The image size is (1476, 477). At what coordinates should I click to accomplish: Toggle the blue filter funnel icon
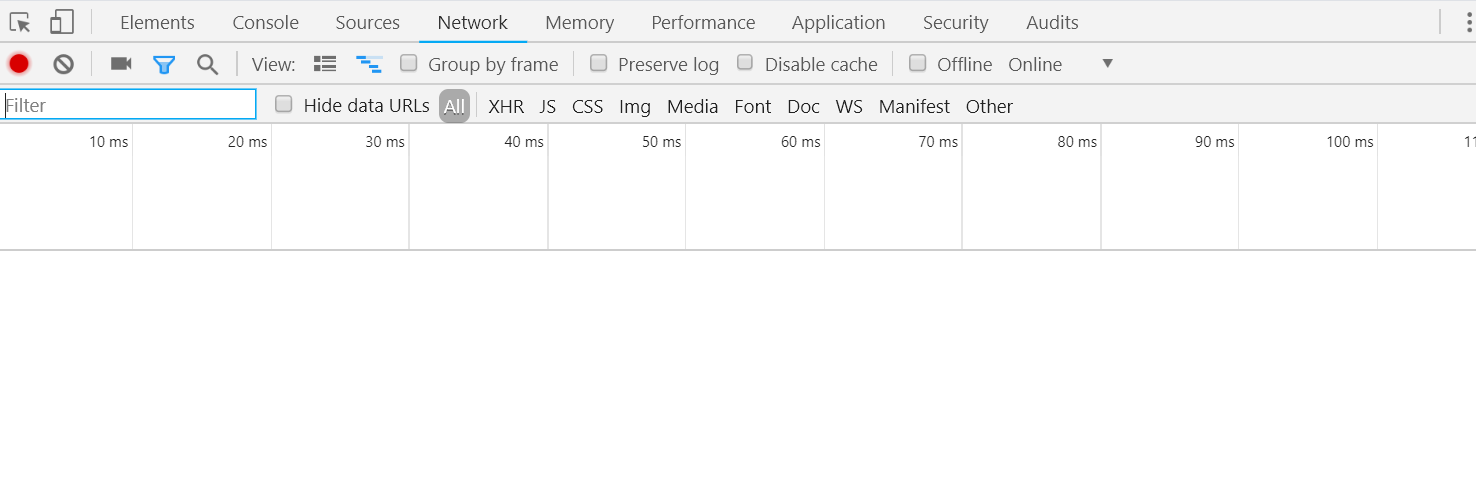[164, 65]
